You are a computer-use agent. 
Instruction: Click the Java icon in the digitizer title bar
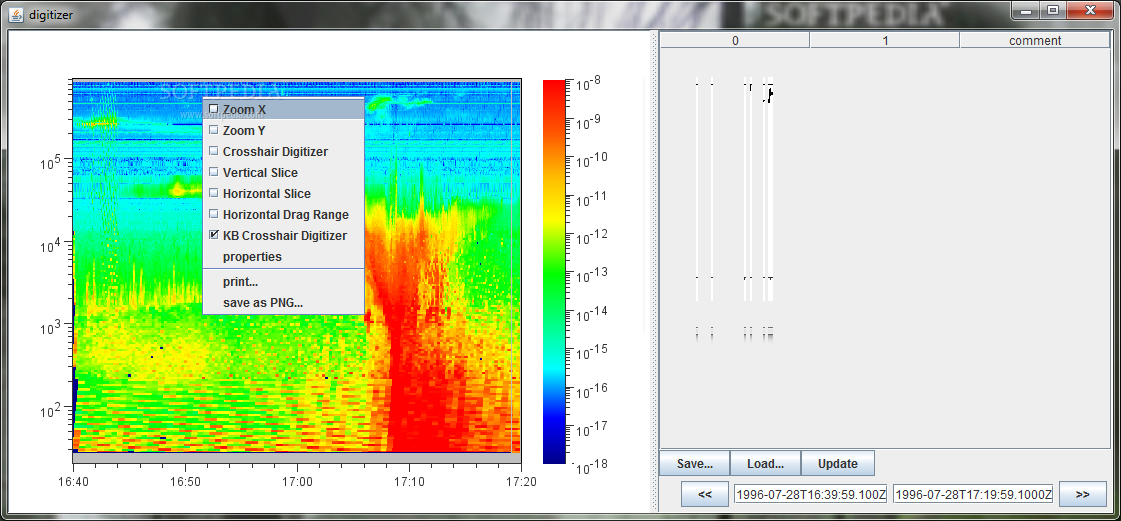17,14
